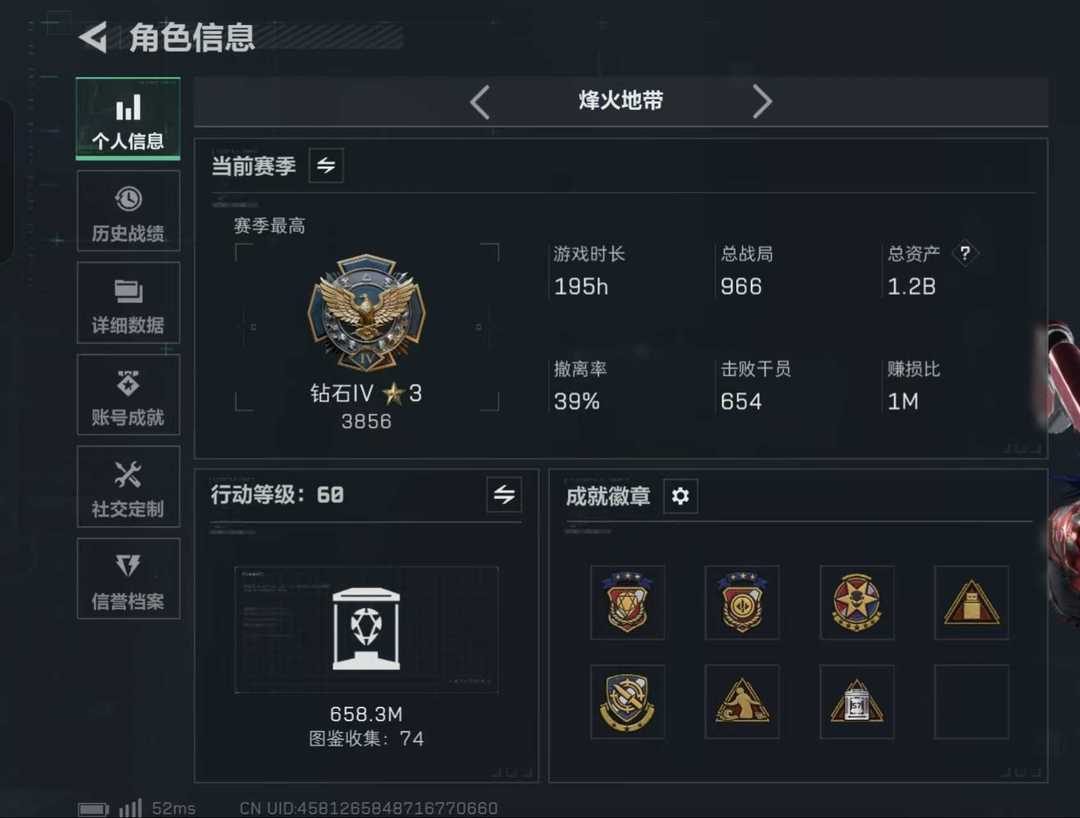Toggle the 行动等级 swap button
Image resolution: width=1080 pixels, height=818 pixels.
(x=503, y=494)
